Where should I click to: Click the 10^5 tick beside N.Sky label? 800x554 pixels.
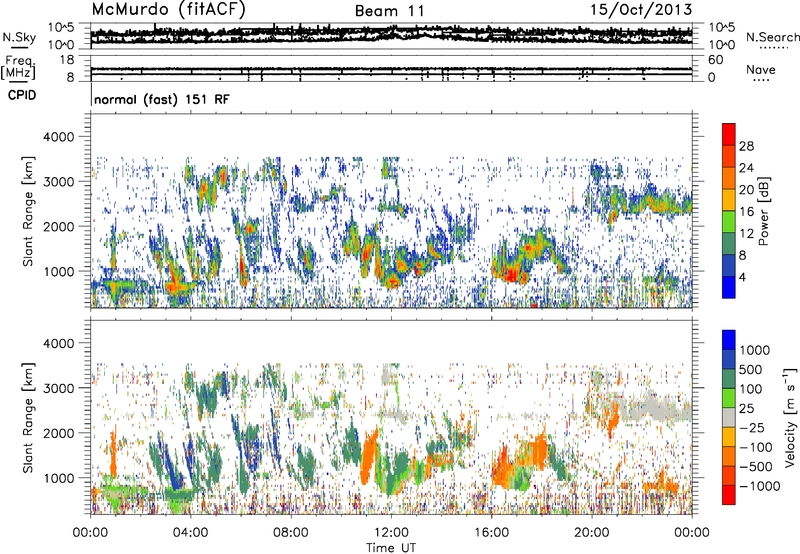click(x=61, y=28)
